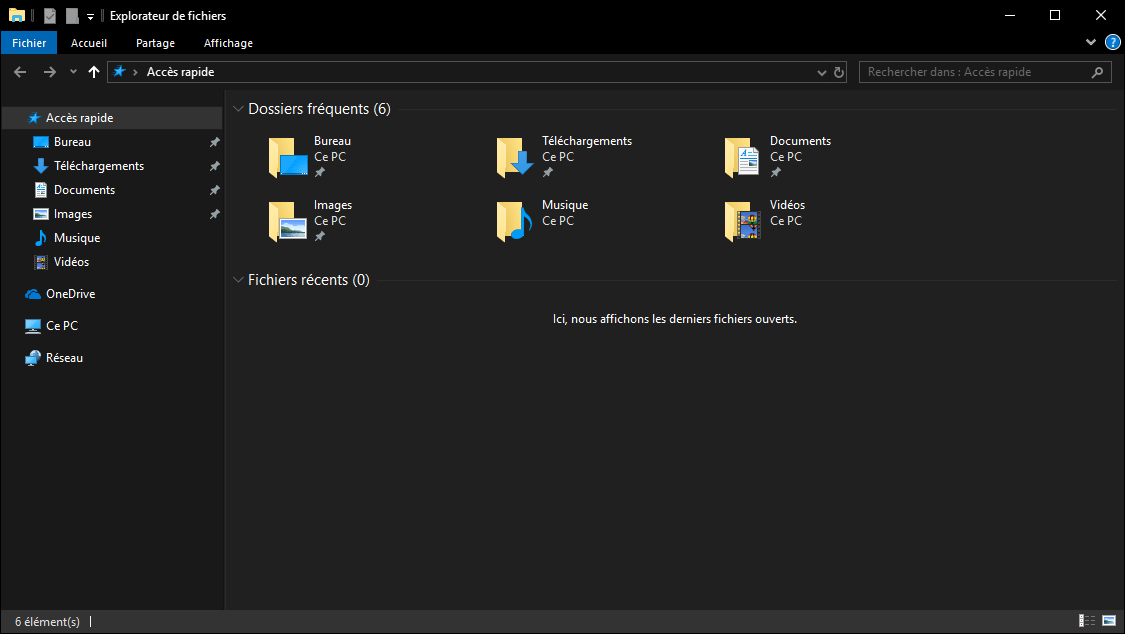Click the Accès rapide address bar breadcrumb
This screenshot has width=1125, height=634.
tap(180, 72)
